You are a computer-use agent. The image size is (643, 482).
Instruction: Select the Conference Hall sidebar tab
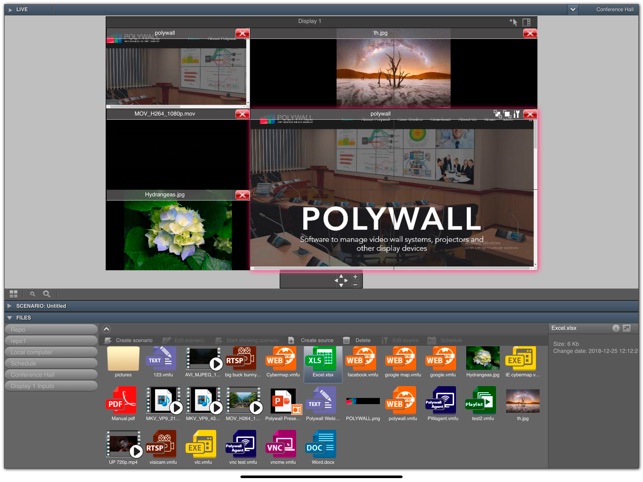(x=51, y=375)
